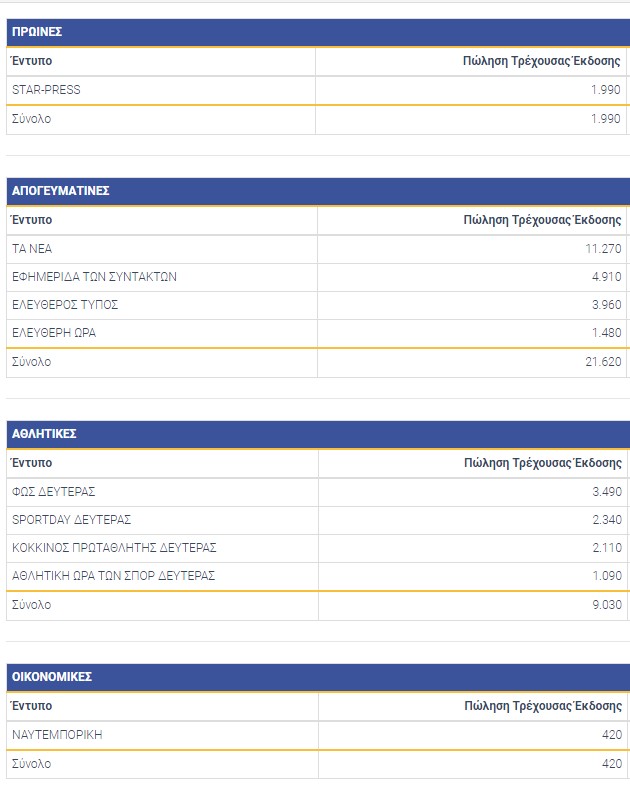Select the 3.490 sales value

(606, 491)
